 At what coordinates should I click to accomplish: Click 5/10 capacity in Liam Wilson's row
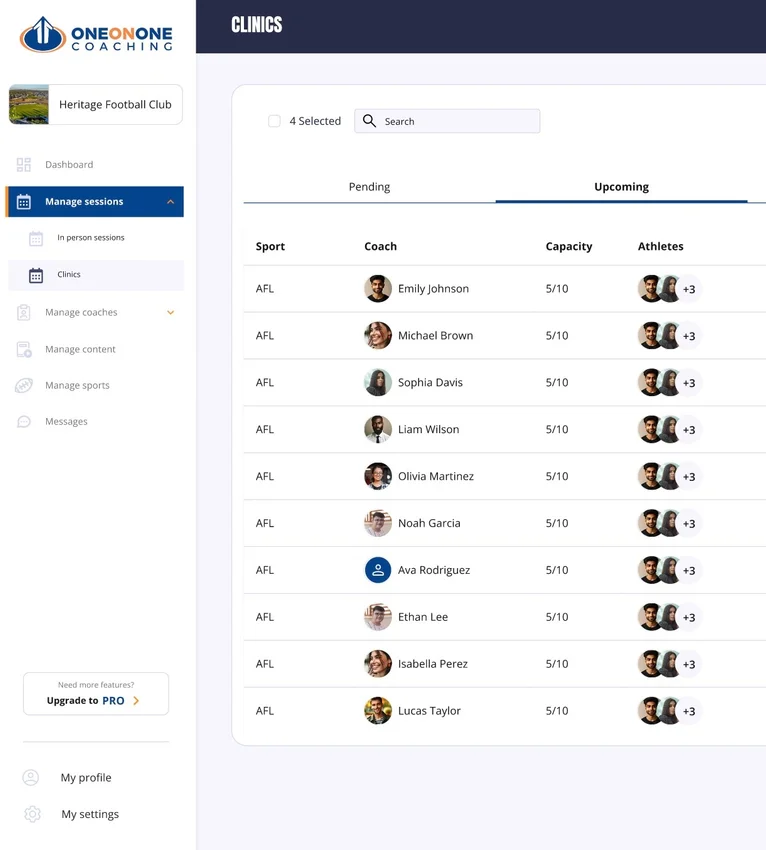[x=557, y=429]
